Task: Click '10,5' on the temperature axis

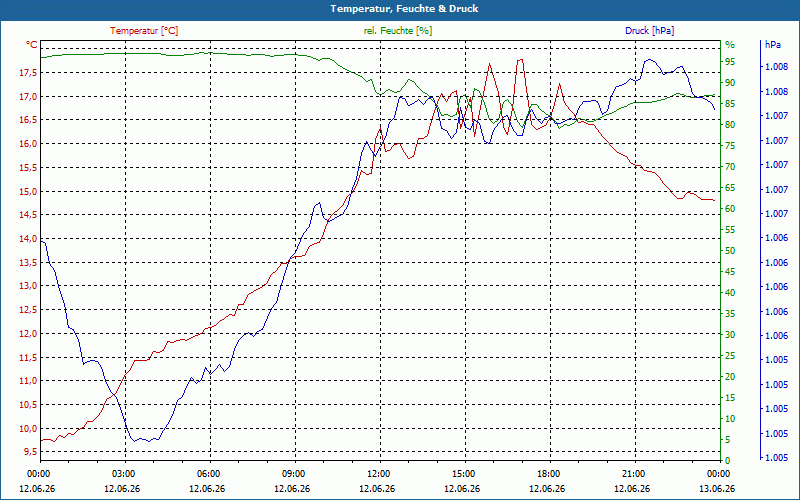Action: point(28,405)
